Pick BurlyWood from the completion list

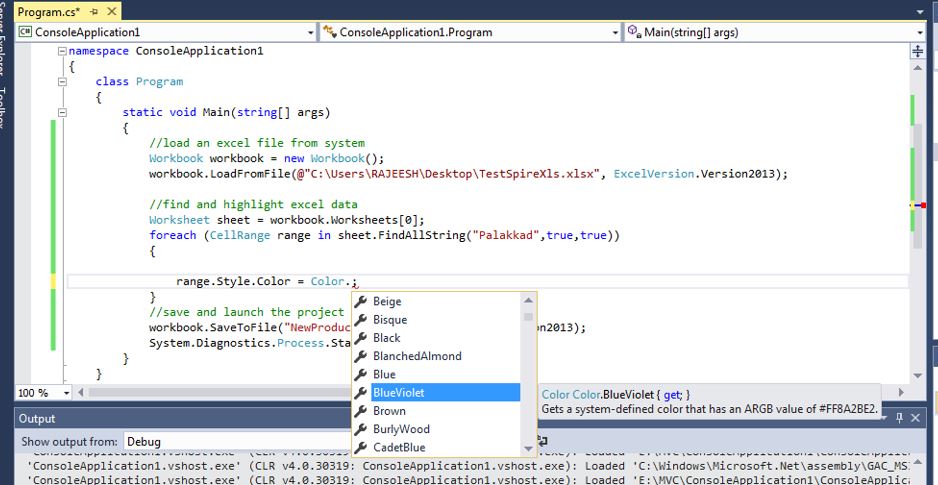(x=401, y=429)
